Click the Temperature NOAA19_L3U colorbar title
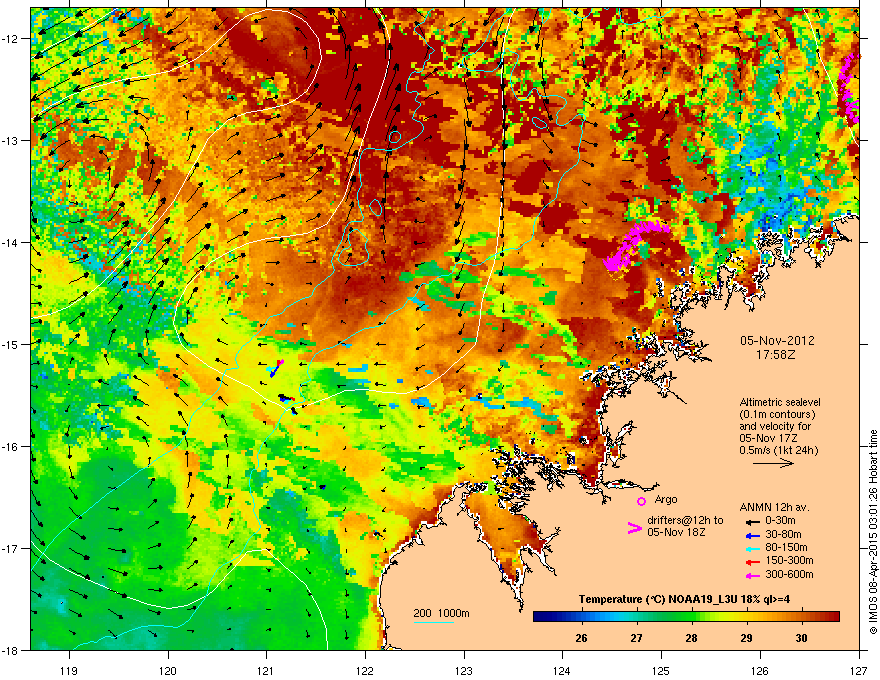880x680 pixels. pyautogui.click(x=685, y=600)
